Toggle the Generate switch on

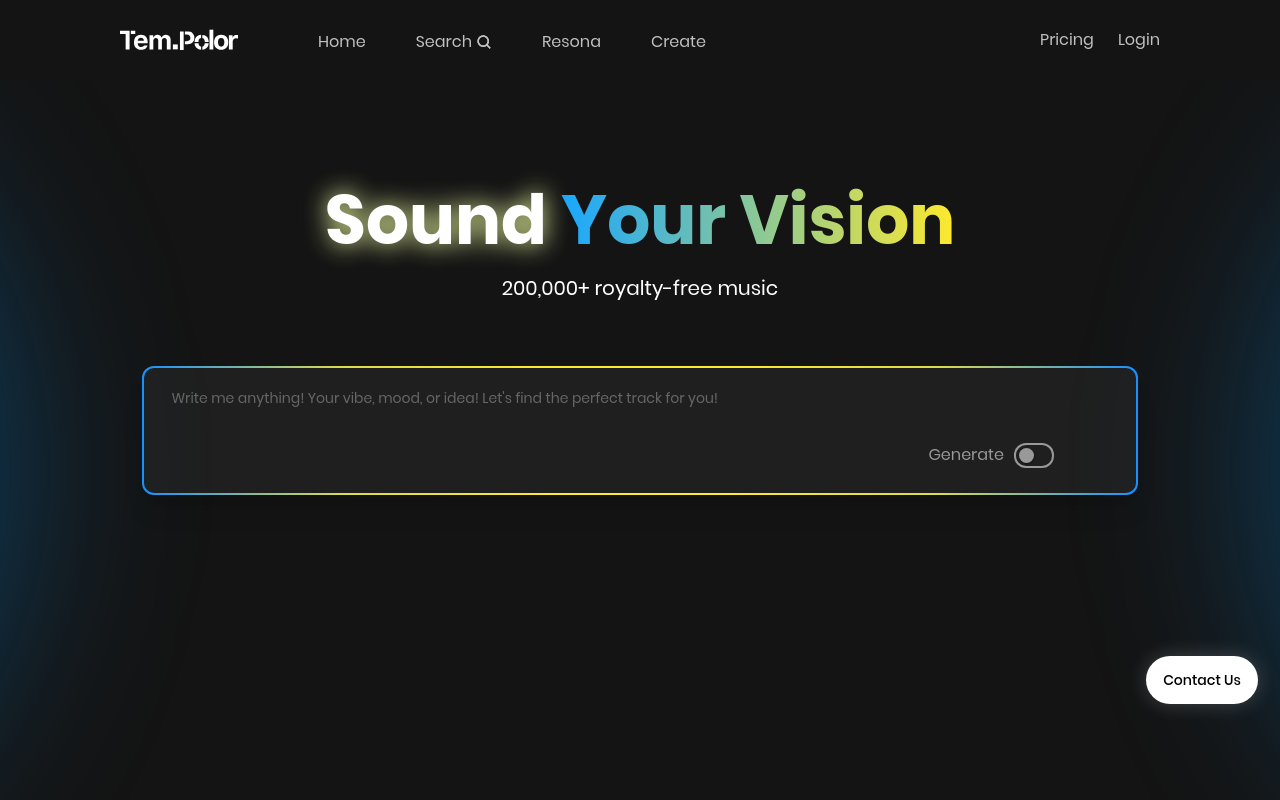pos(1033,455)
